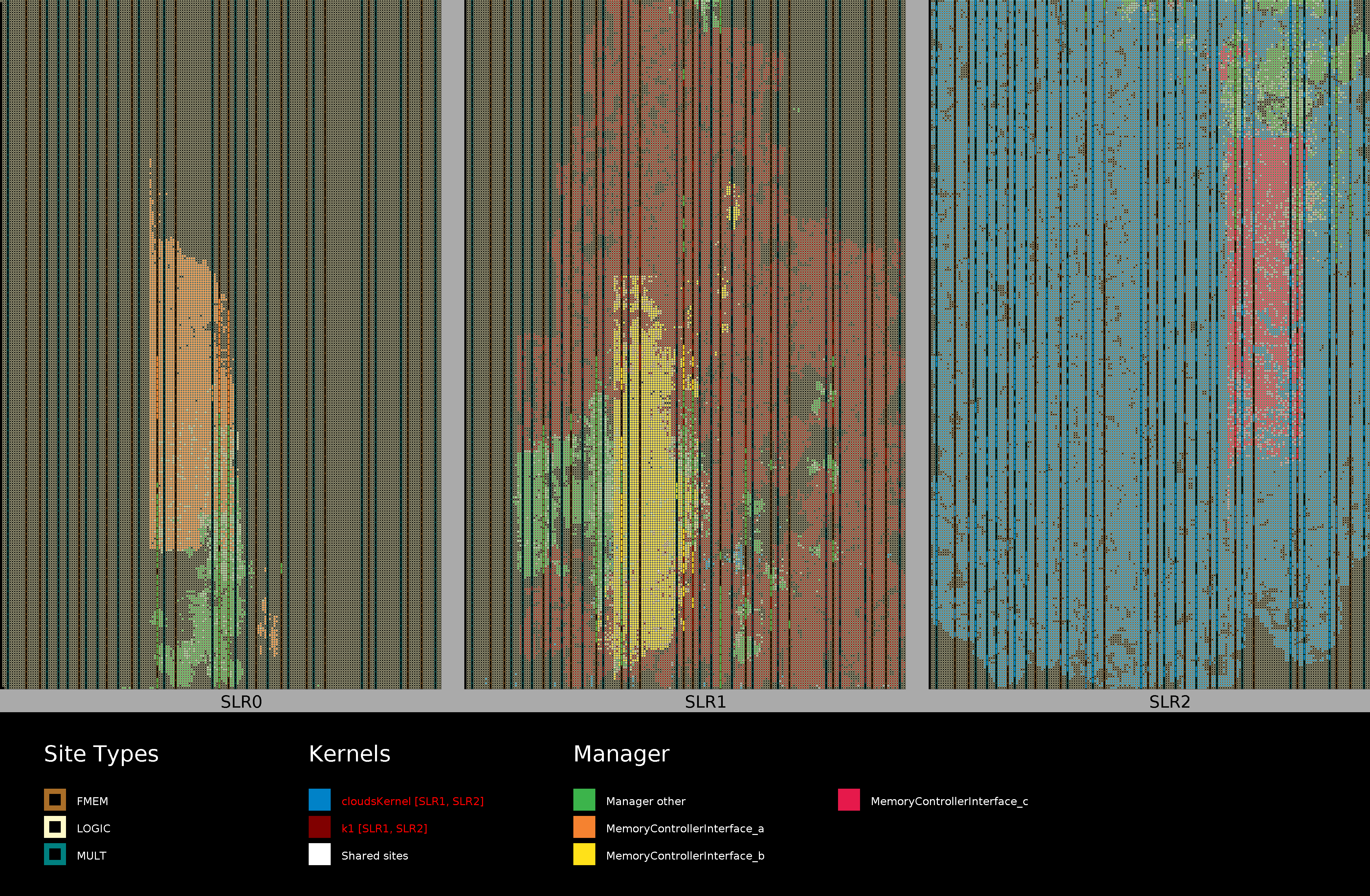Image resolution: width=1370 pixels, height=896 pixels.
Task: Click the FMEM site type swatch
Action: pyautogui.click(x=55, y=799)
